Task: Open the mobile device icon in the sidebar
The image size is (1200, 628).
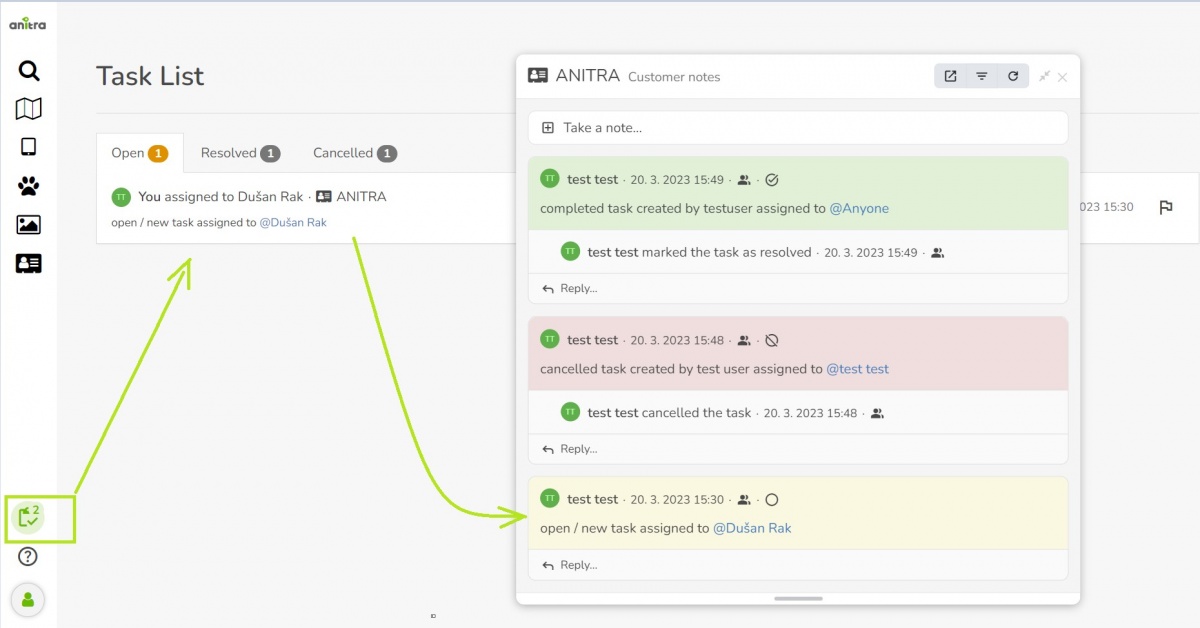Action: click(x=28, y=147)
